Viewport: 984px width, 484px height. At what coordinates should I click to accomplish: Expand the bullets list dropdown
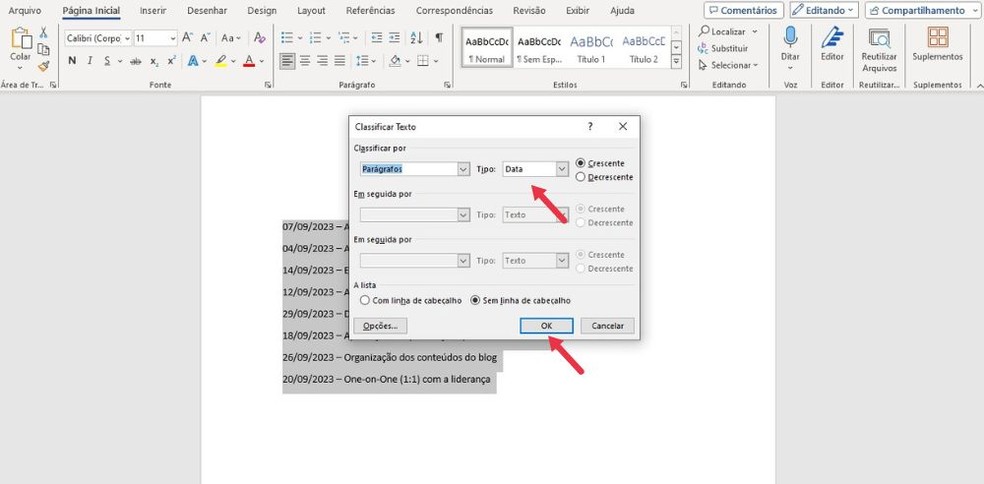(x=300, y=38)
